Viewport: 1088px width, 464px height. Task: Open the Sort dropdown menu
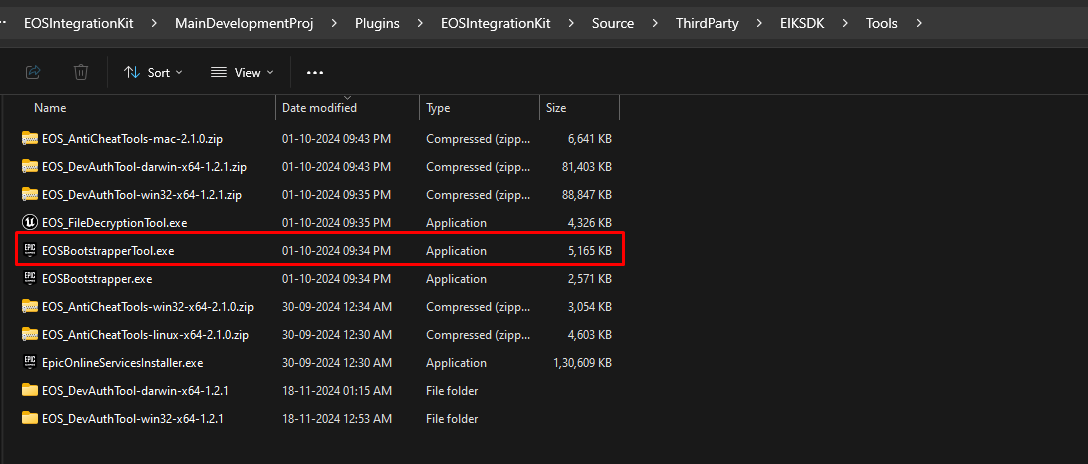[153, 72]
